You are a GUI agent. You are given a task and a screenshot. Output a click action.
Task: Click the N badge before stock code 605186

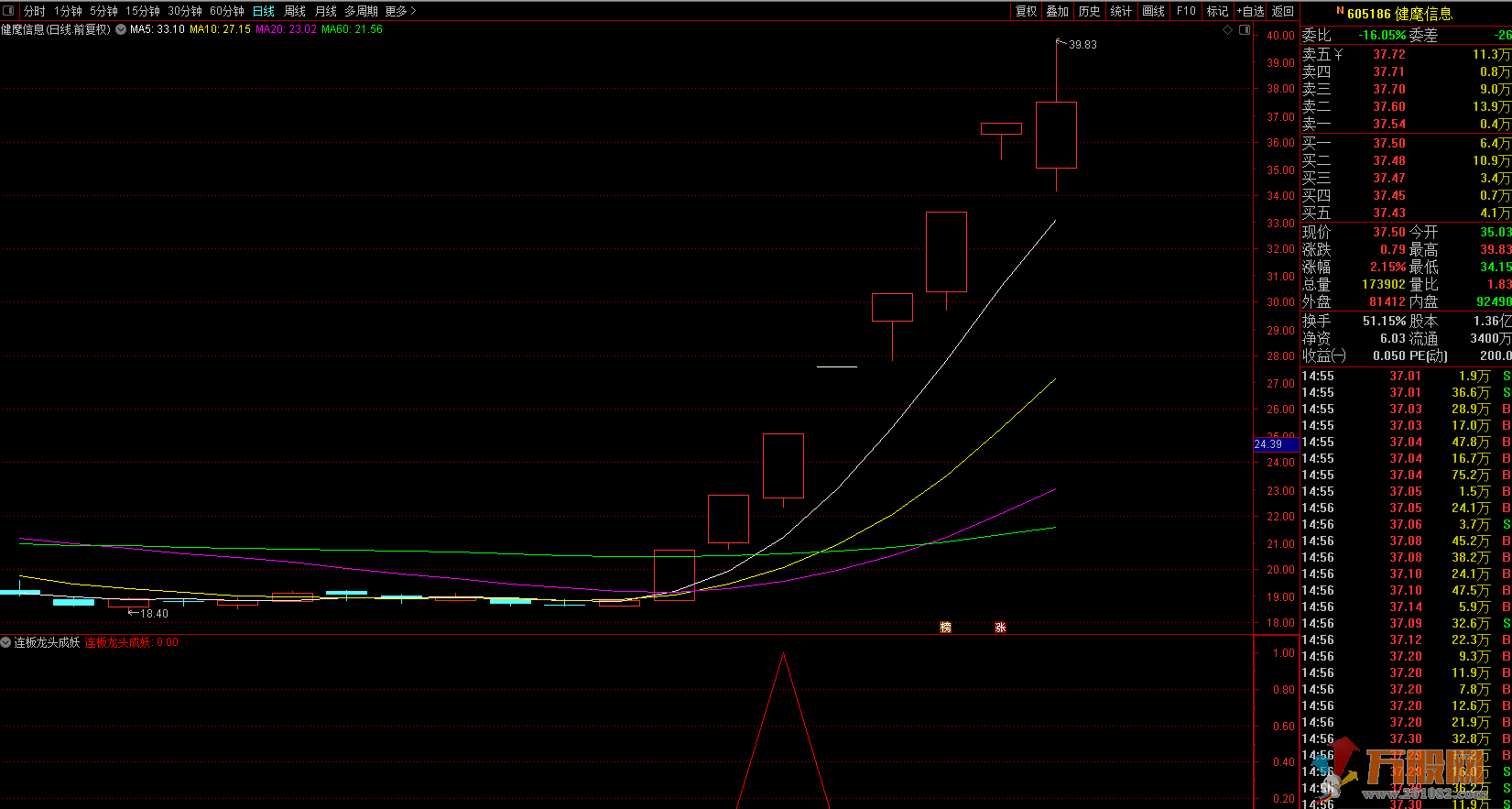coord(1340,11)
